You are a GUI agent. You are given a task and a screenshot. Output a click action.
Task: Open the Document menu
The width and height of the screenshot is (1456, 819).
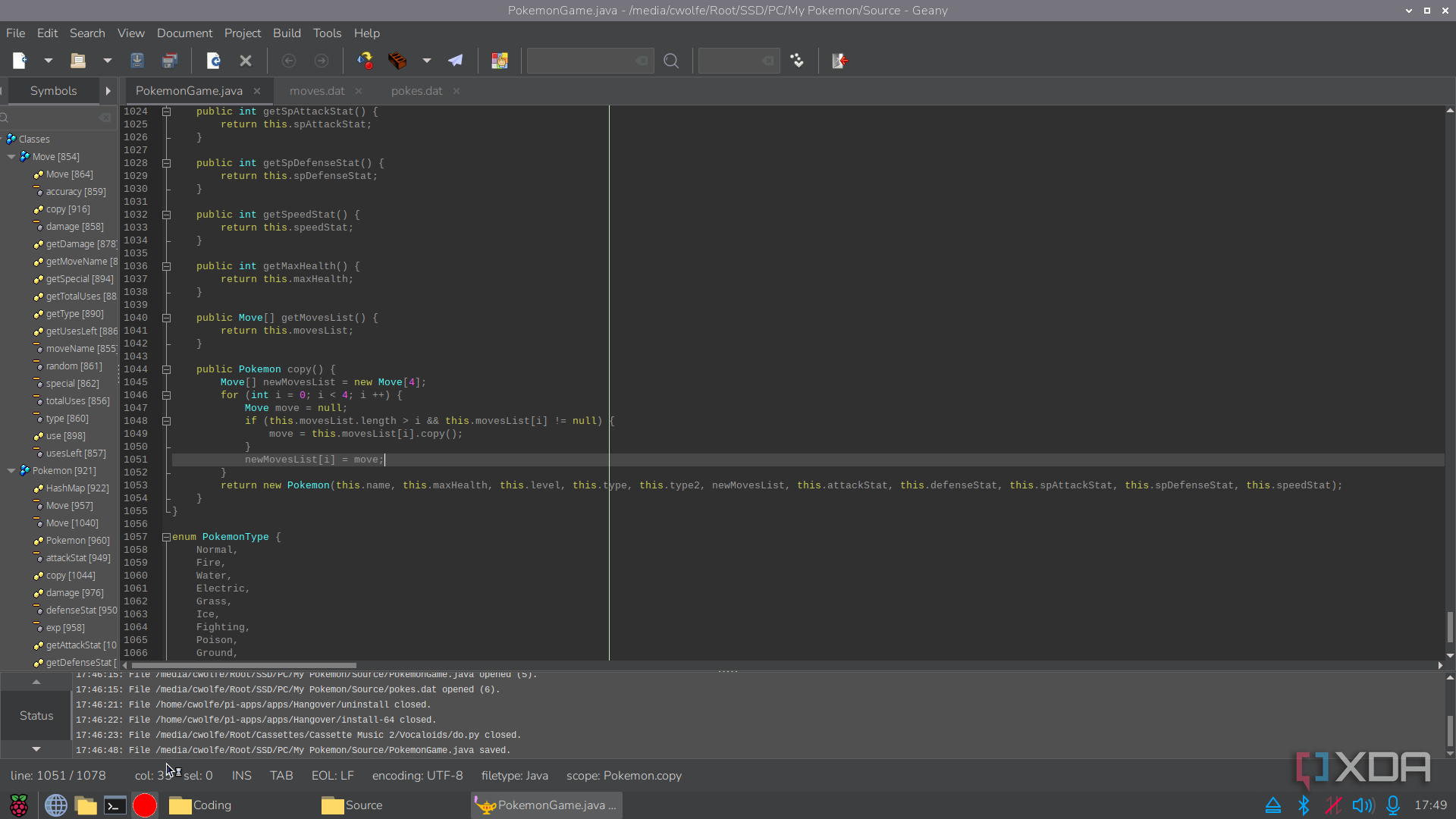pos(184,33)
